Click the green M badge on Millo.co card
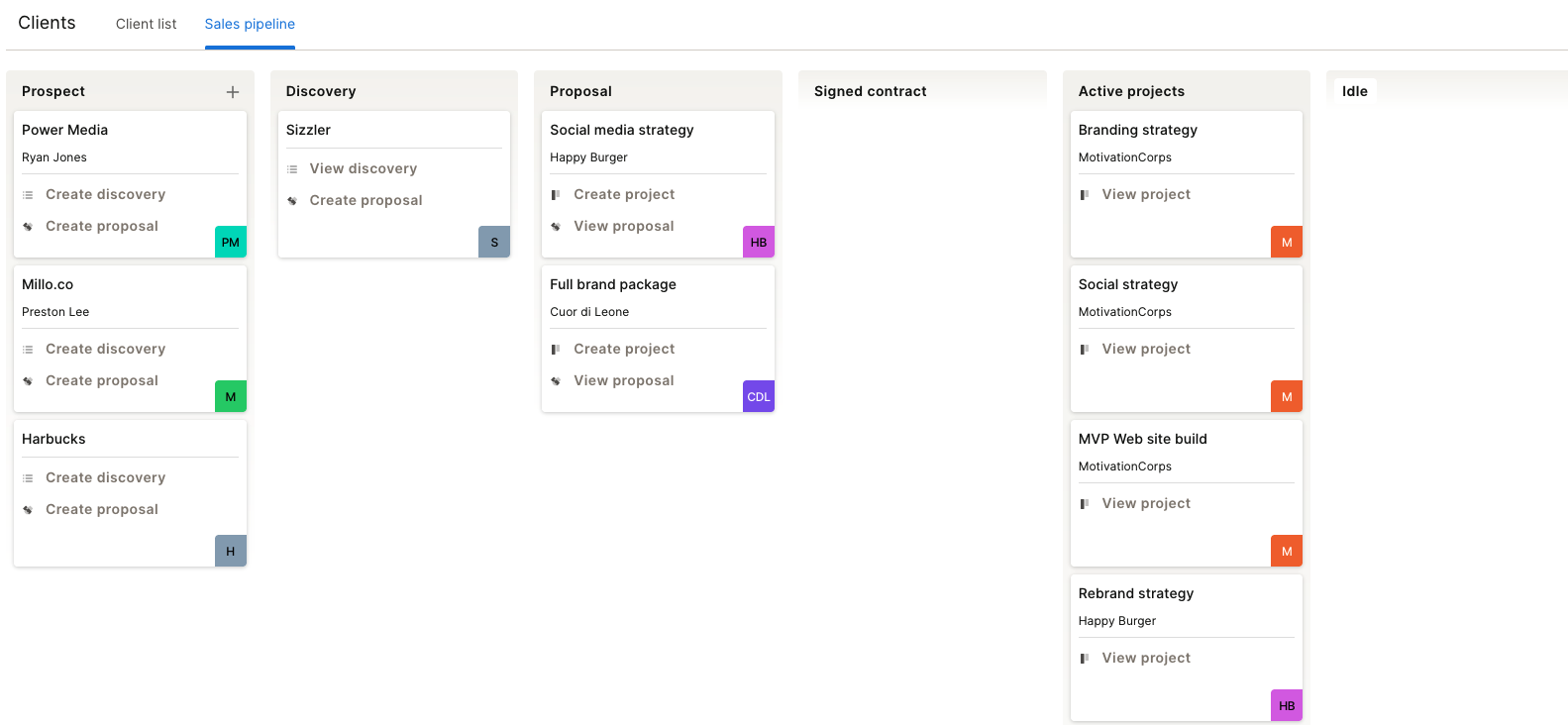1568x725 pixels. [231, 397]
